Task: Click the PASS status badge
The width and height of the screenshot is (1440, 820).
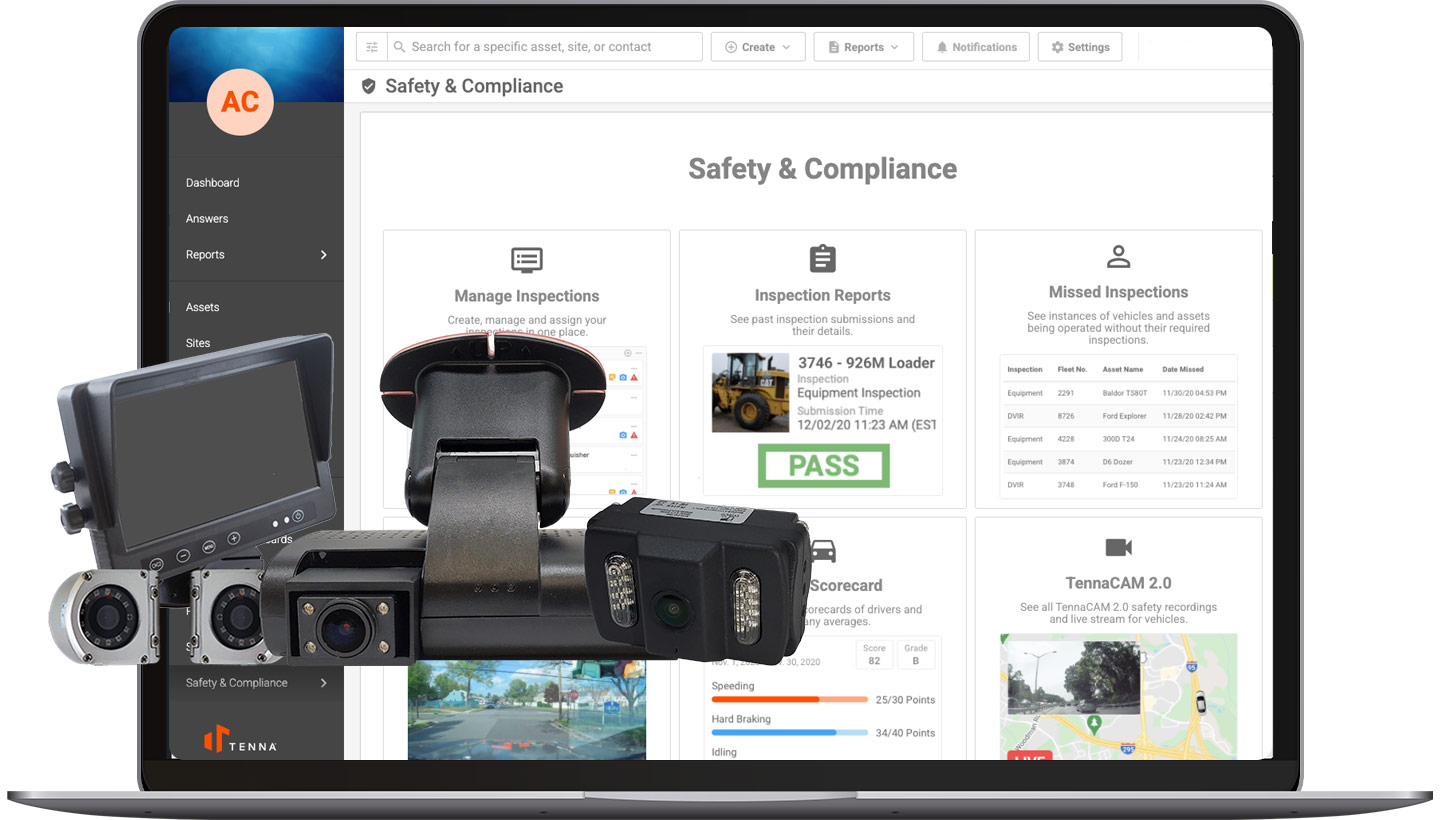Action: click(x=822, y=466)
